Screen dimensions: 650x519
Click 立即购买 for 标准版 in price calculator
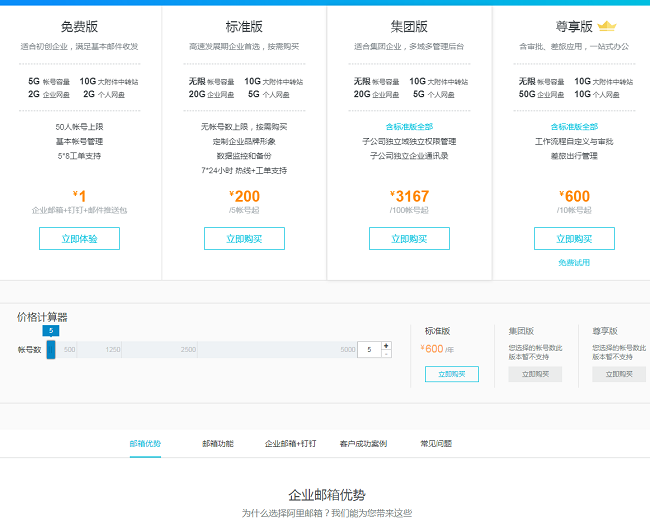451,374
